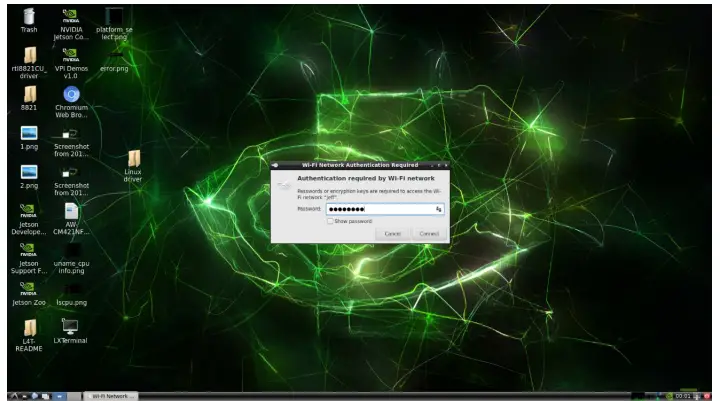Click Cancel in the Wi-Fi dialog

[392, 234]
